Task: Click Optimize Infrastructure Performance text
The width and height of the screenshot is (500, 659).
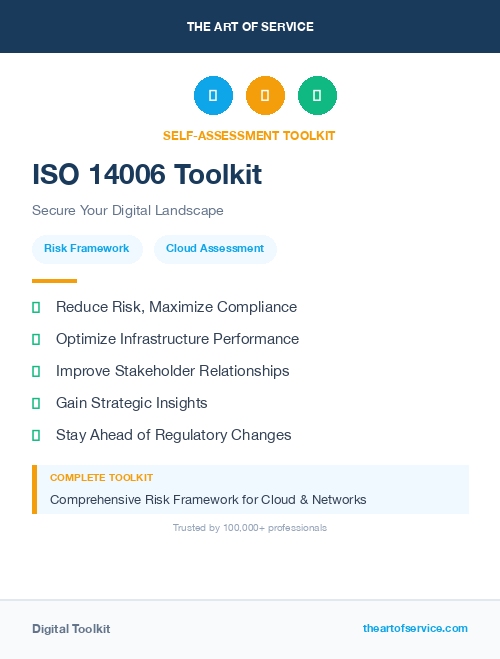Action: point(177,339)
